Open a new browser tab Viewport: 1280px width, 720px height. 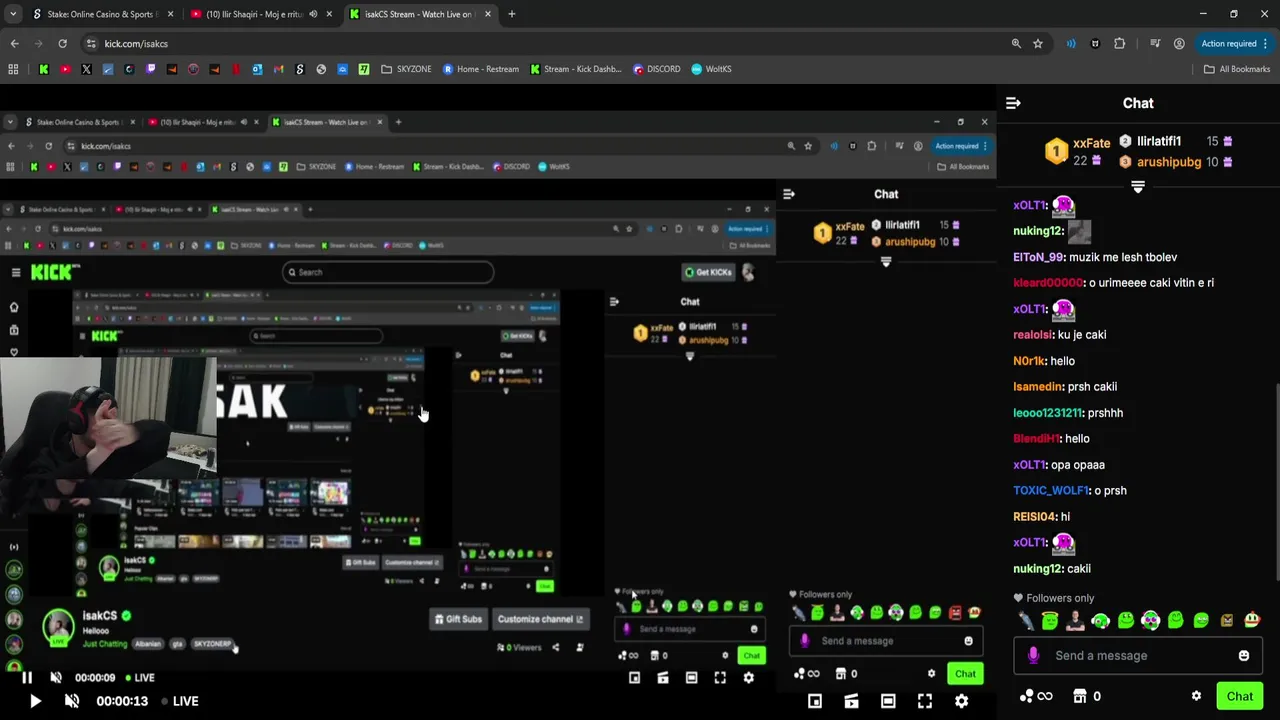click(x=512, y=14)
